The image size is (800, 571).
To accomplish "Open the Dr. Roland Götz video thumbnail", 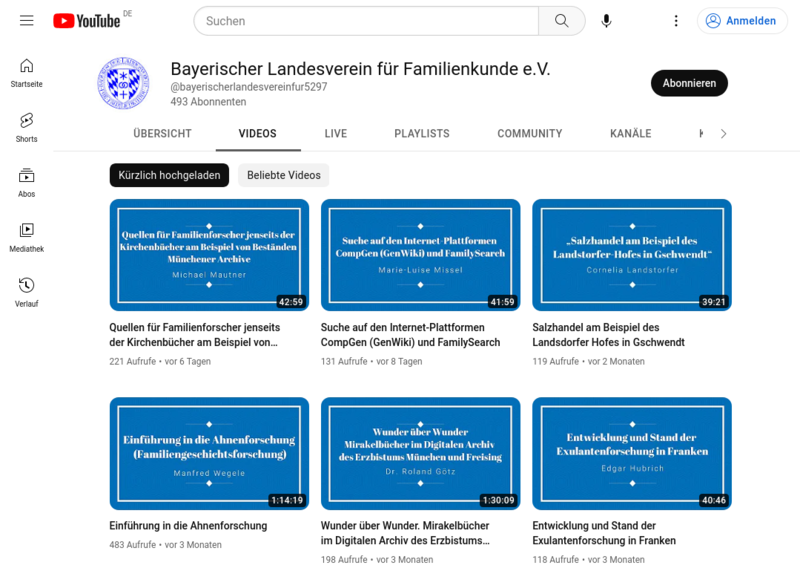I will click(x=420, y=453).
